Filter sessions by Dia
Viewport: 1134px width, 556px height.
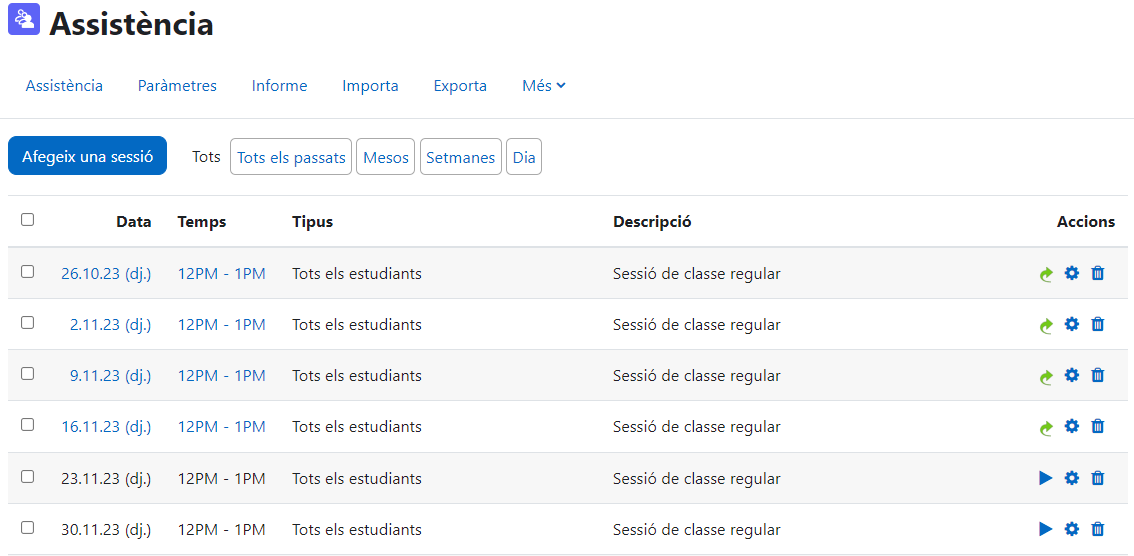coord(524,157)
